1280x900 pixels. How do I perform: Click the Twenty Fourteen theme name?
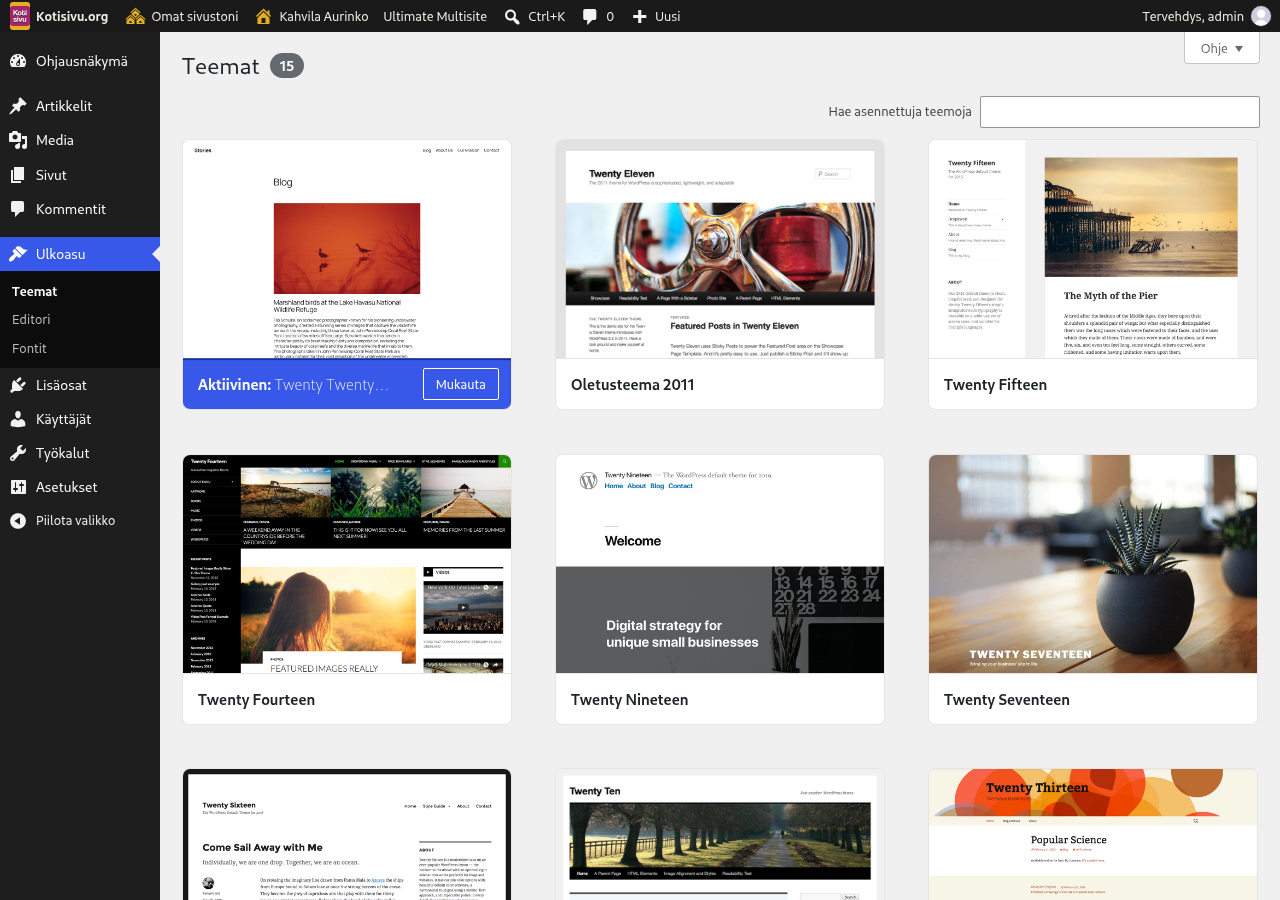pos(256,699)
